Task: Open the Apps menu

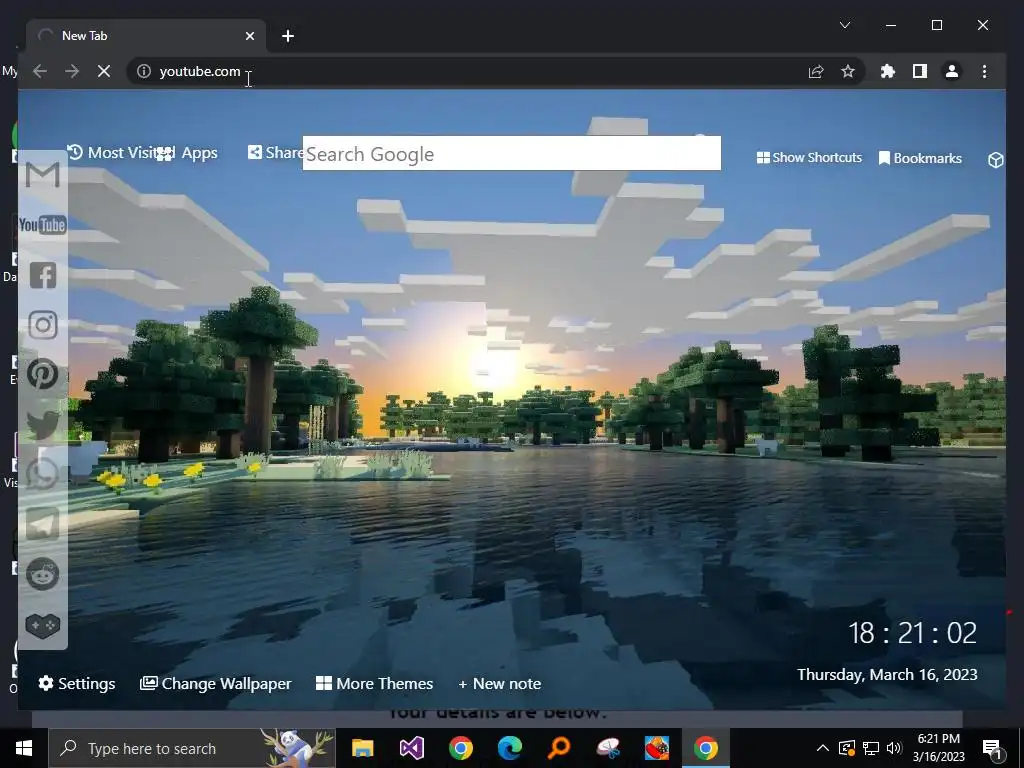Action: [x=187, y=153]
